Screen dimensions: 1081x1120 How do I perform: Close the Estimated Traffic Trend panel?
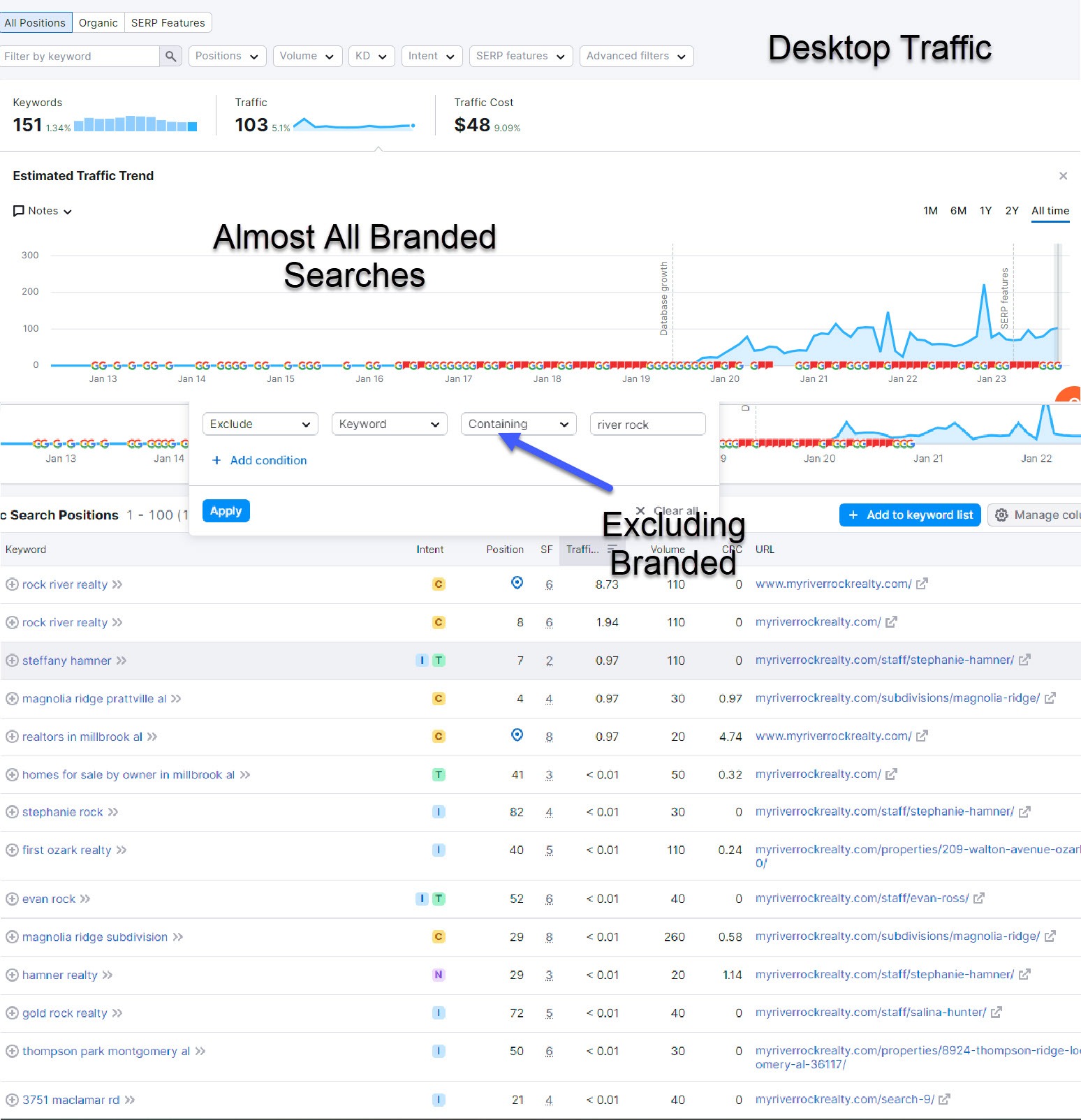point(1063,176)
